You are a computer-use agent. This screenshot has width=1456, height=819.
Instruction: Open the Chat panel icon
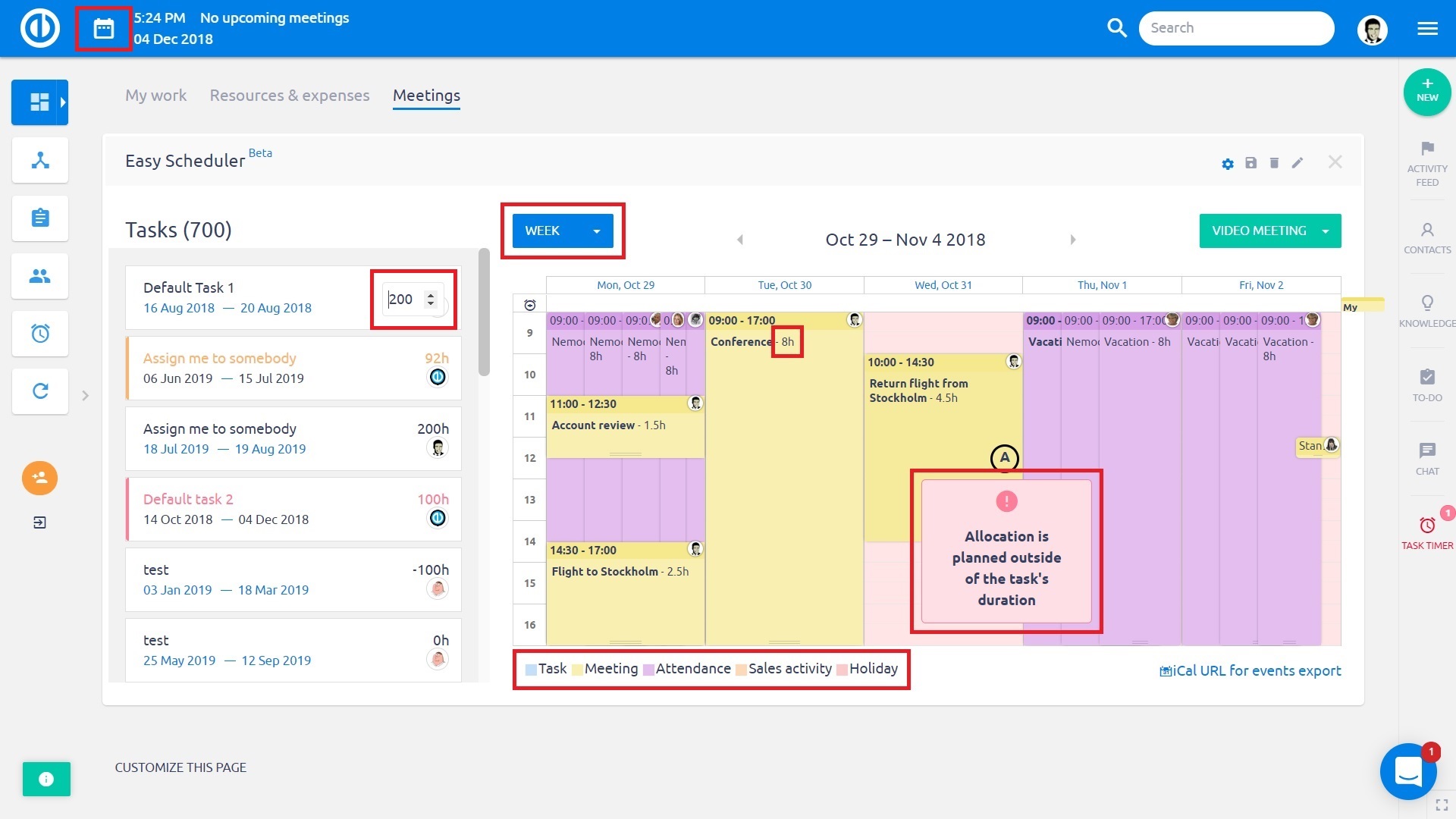(1427, 451)
